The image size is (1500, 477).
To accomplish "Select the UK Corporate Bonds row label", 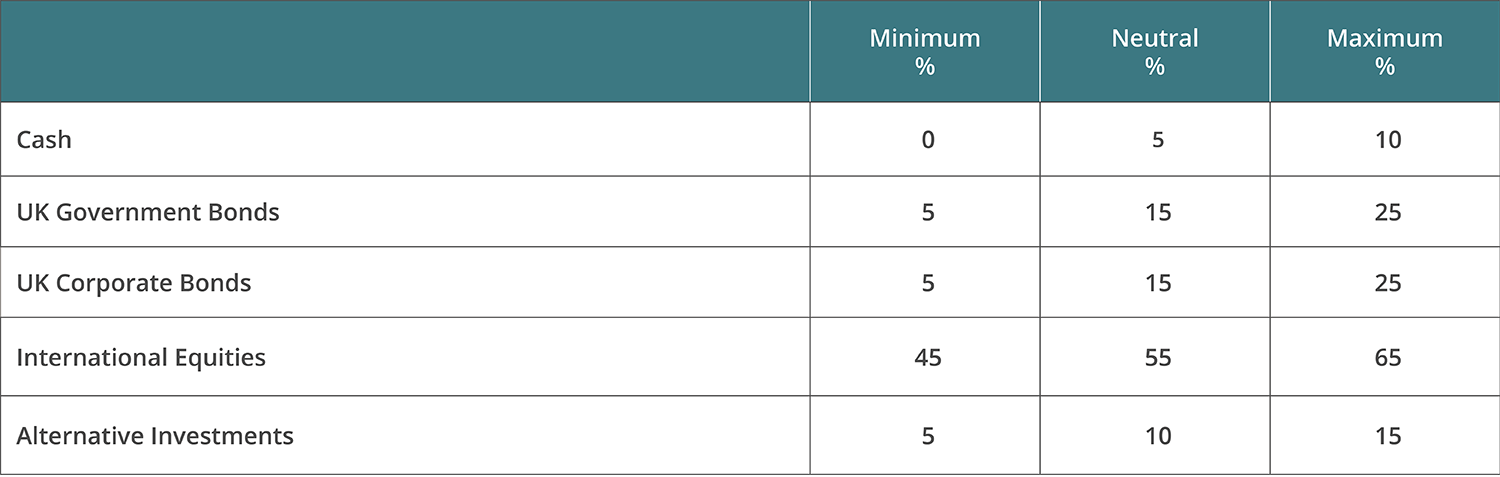I will [134, 283].
